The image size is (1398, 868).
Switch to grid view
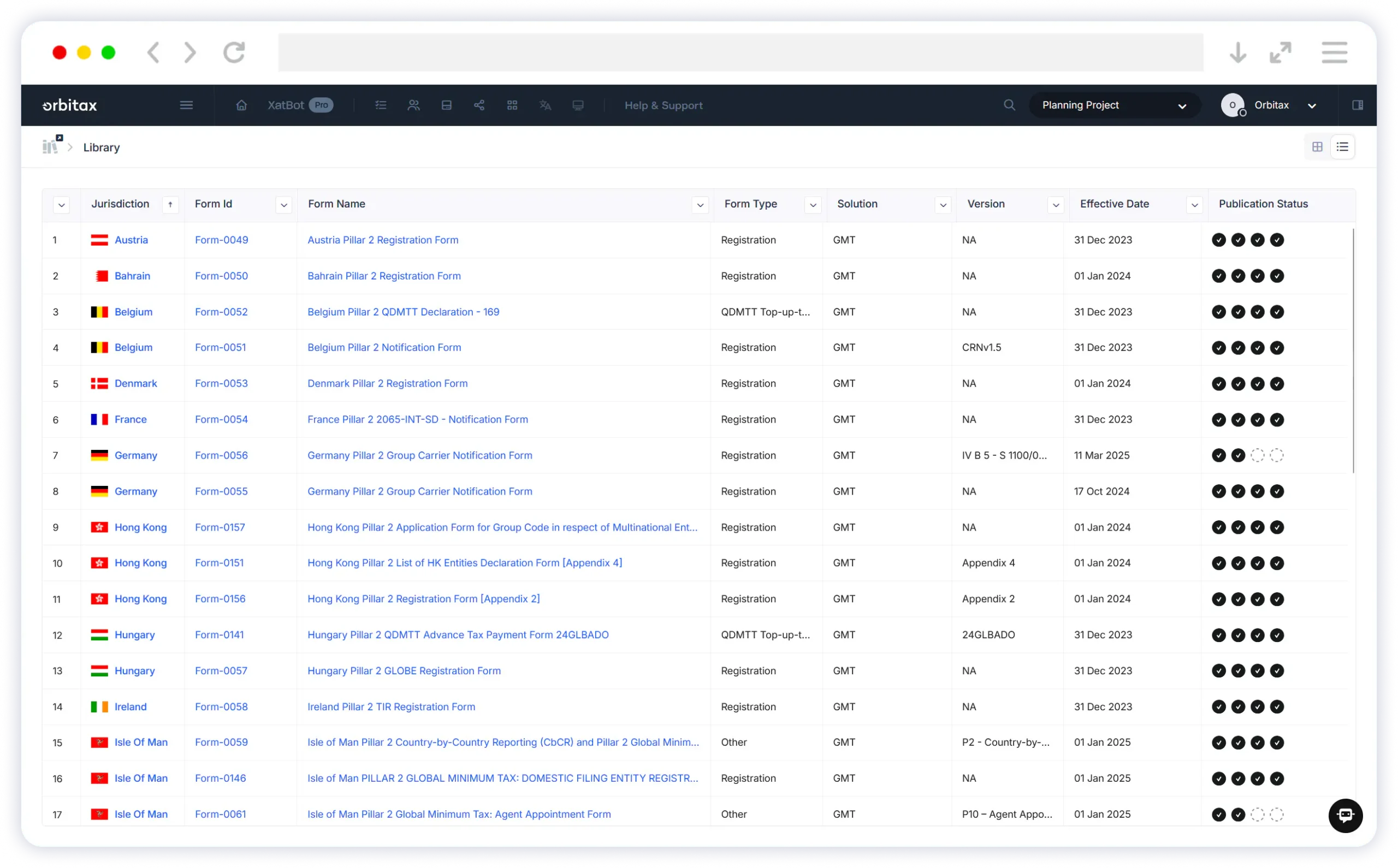tap(1317, 147)
